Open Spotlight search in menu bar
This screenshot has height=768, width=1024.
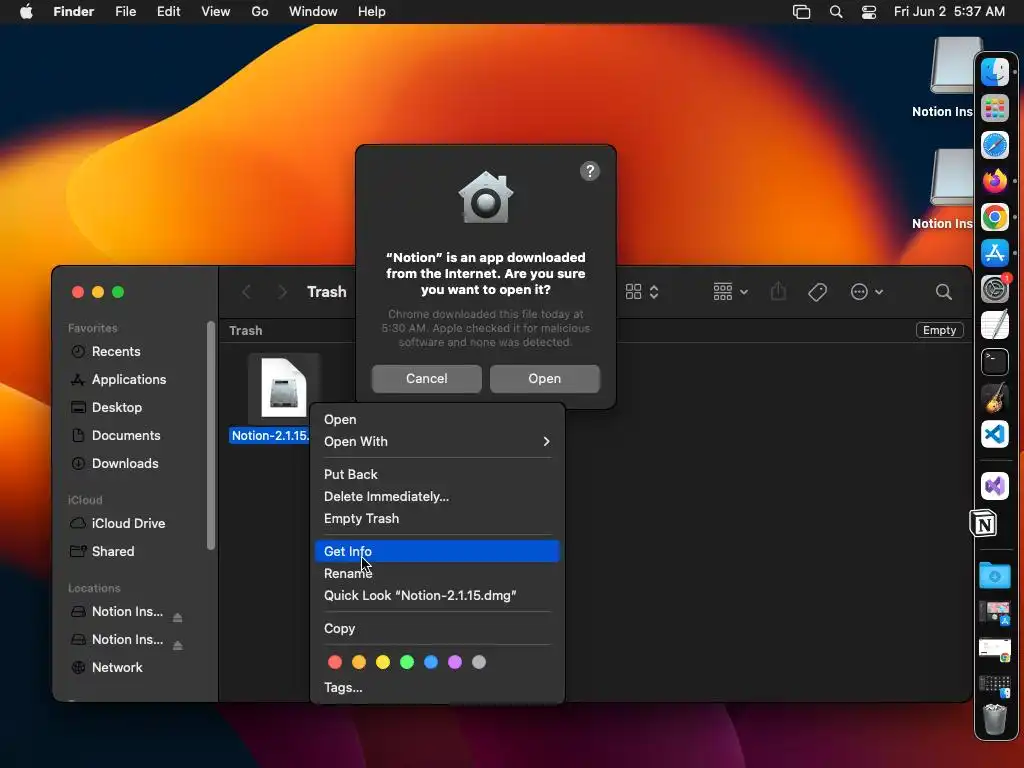(835, 12)
